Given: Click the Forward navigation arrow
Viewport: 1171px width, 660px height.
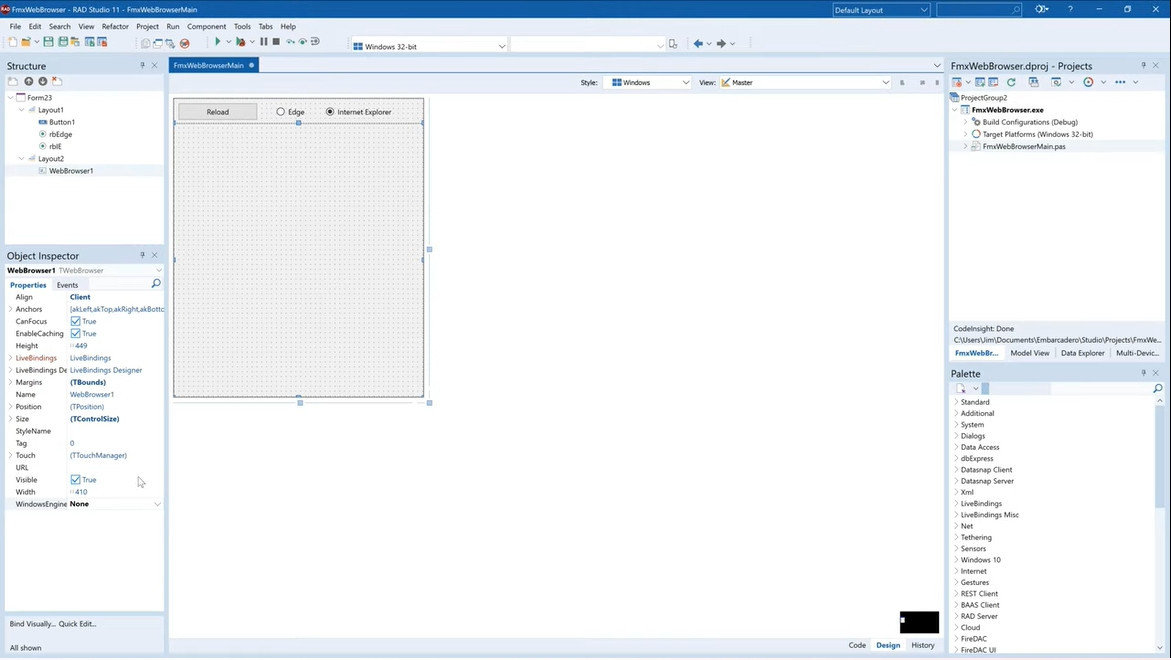Looking at the screenshot, I should click(721, 43).
